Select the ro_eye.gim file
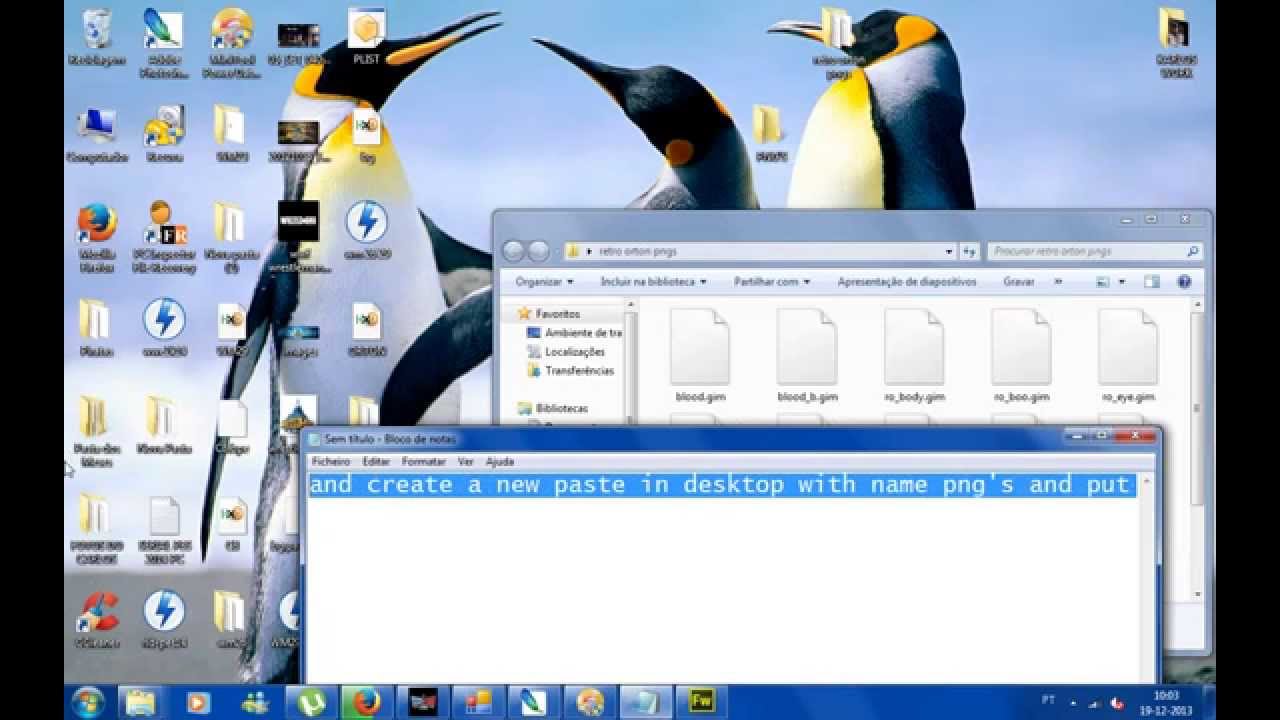Image resolution: width=1280 pixels, height=720 pixels. click(x=1128, y=356)
